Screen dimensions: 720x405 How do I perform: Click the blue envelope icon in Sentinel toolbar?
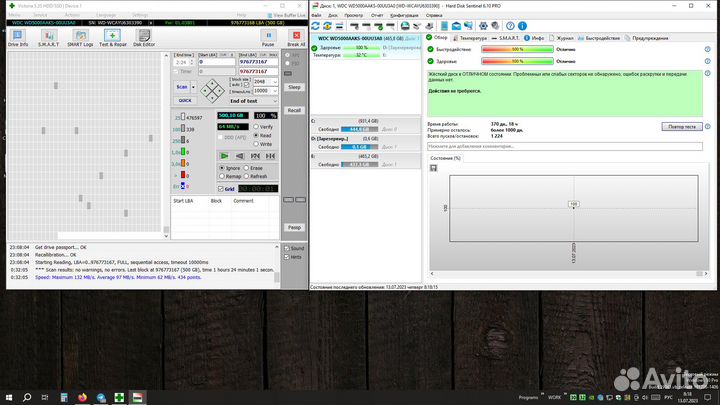[456, 26]
